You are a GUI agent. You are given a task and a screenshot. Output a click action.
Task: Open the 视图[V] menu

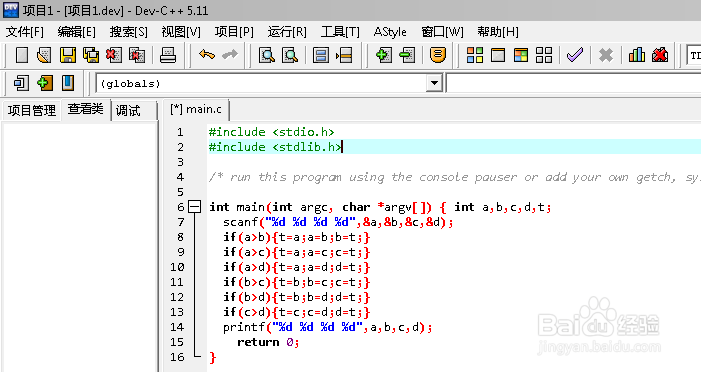pos(181,32)
